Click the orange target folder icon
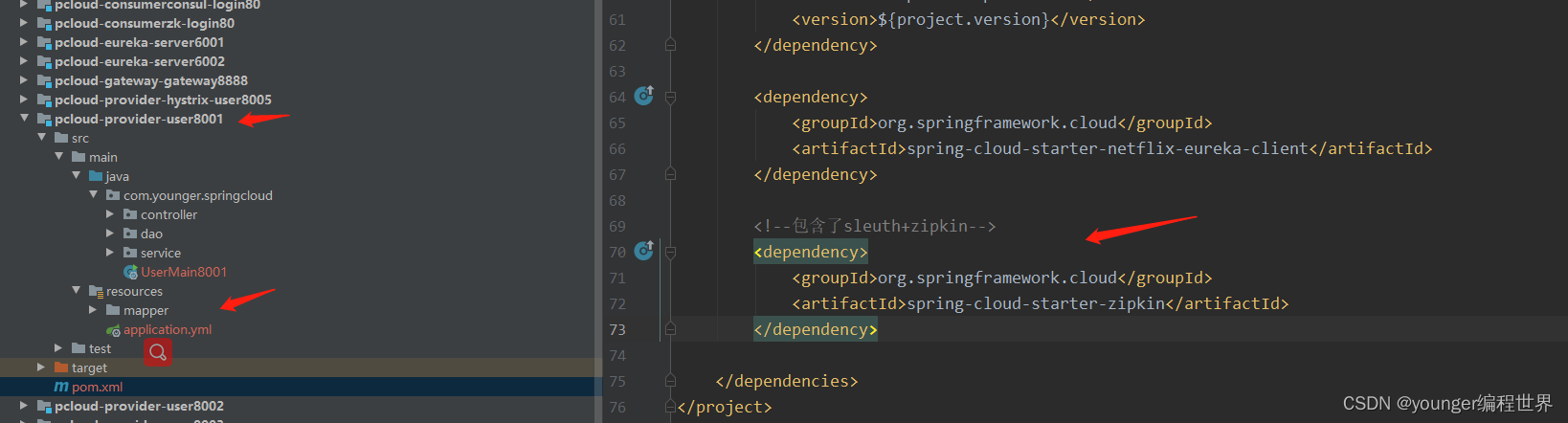 (61, 367)
